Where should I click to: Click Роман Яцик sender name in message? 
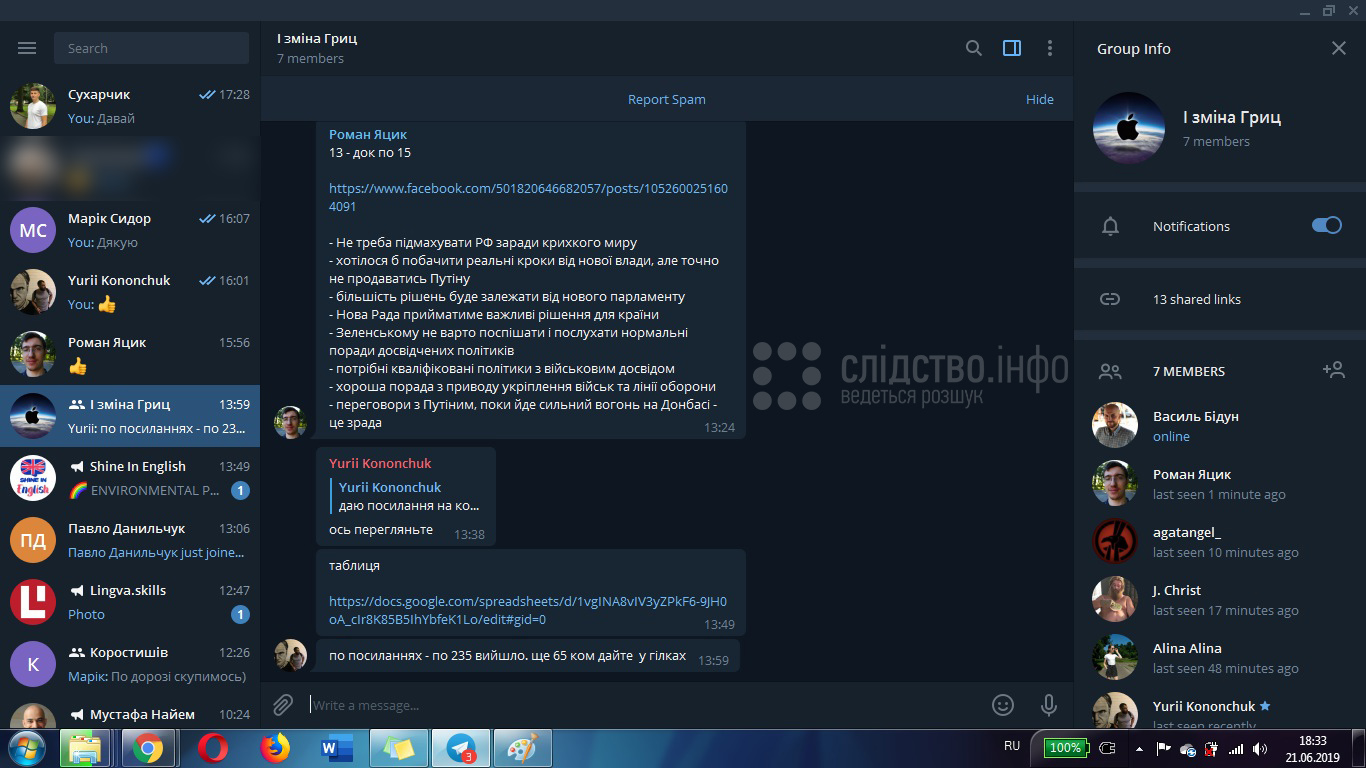(x=368, y=134)
